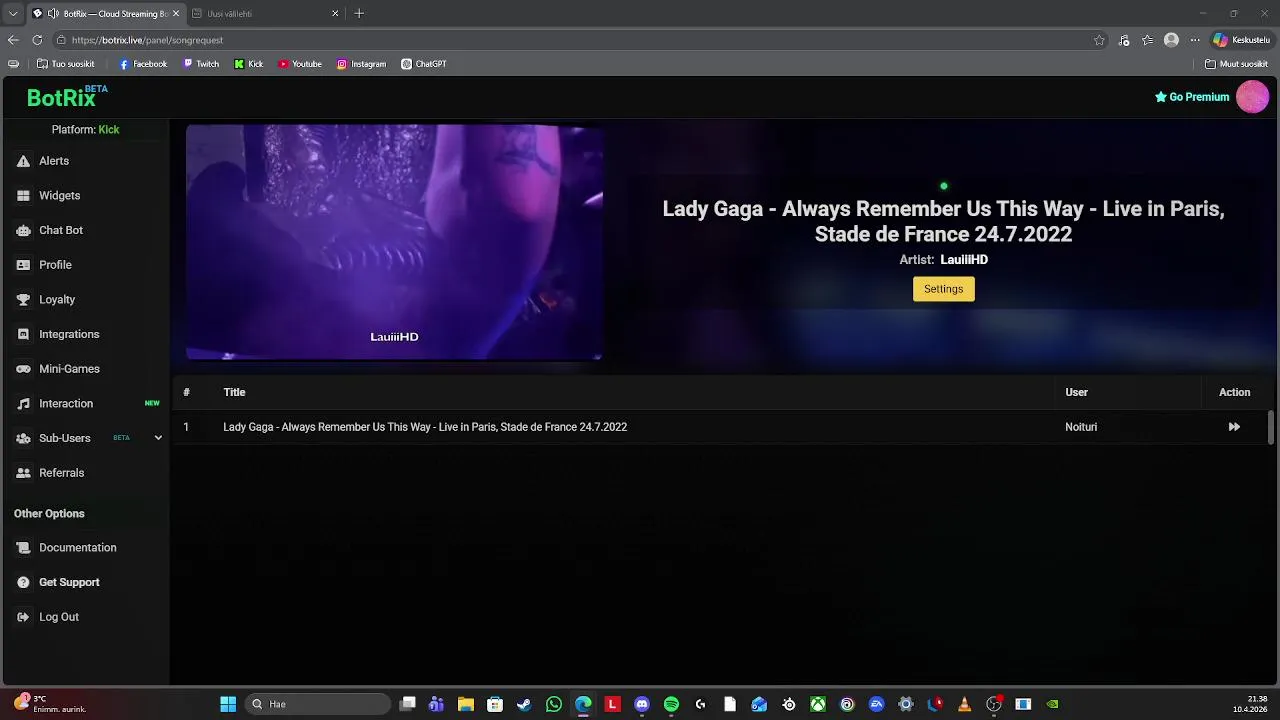Open Spotify from the taskbar
The height and width of the screenshot is (720, 1280).
[x=671, y=704]
